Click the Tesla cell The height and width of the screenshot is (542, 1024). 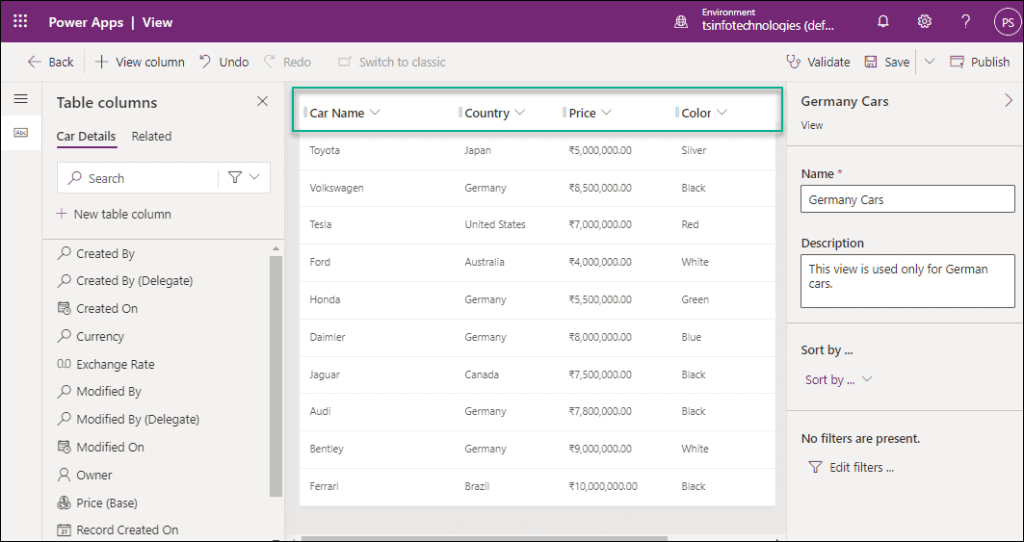pos(321,225)
